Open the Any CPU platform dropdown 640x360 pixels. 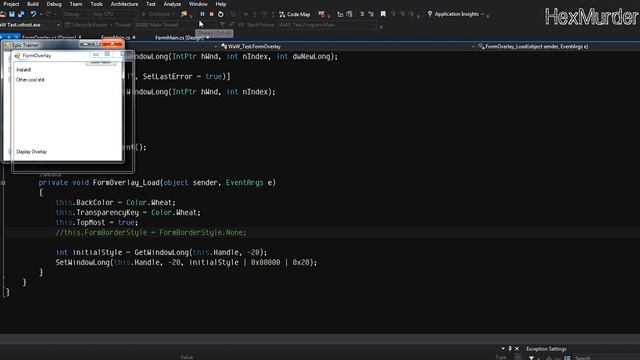(114, 14)
